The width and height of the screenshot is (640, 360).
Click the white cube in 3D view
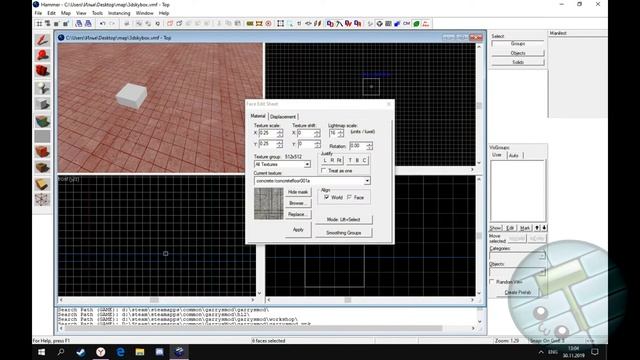pos(131,96)
